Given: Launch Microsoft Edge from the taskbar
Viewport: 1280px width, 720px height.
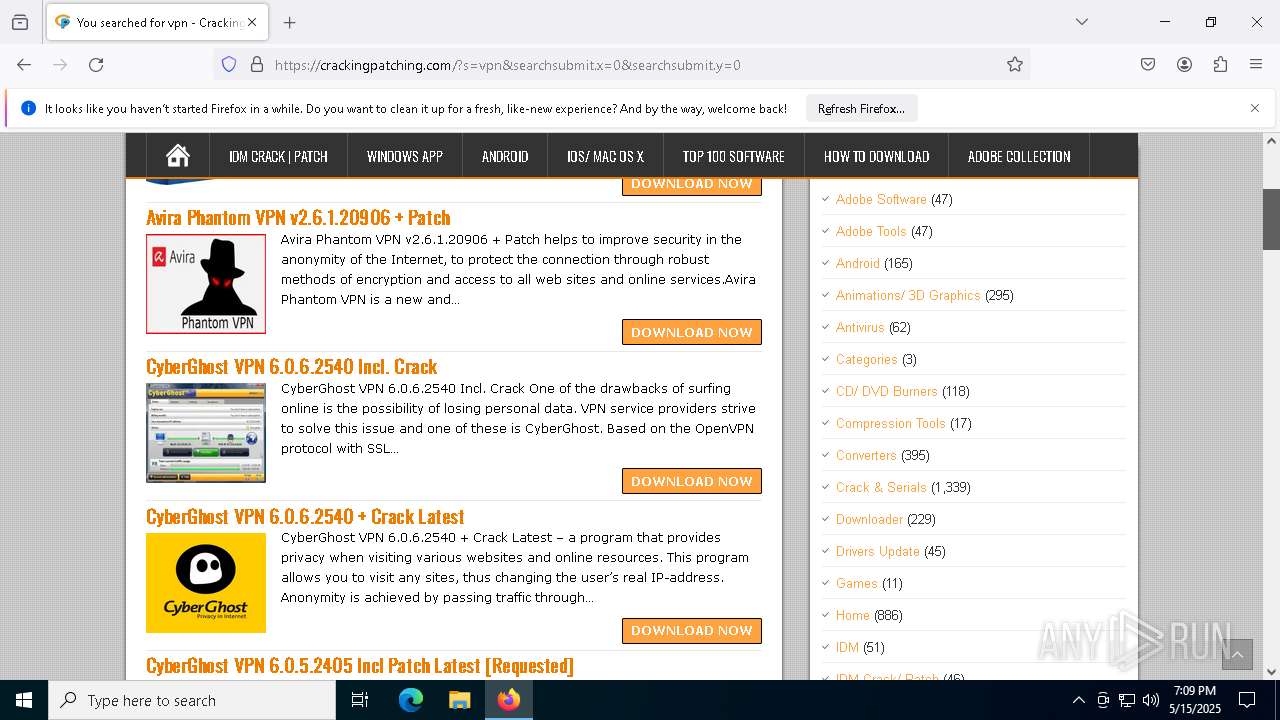Looking at the screenshot, I should point(411,700).
